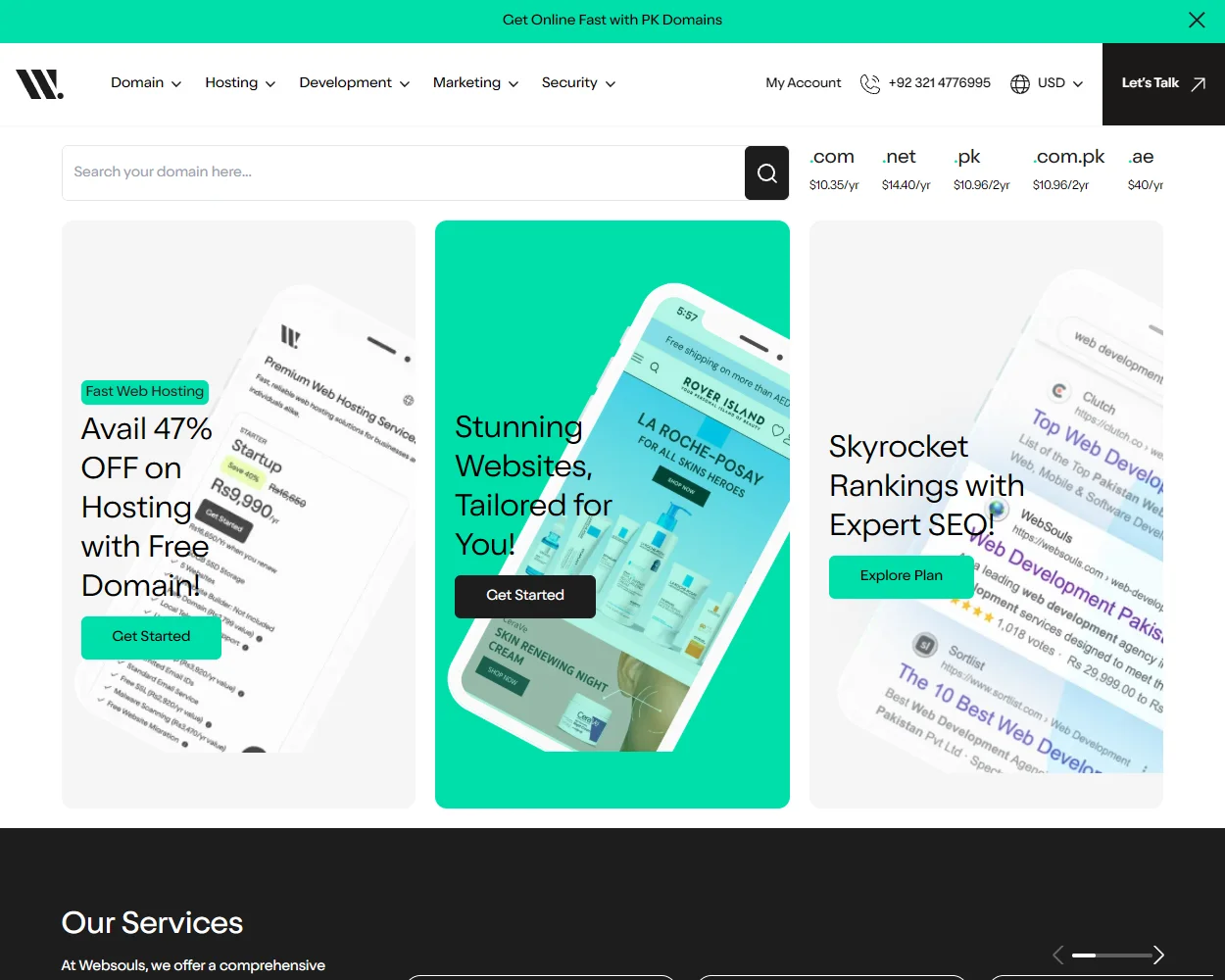The width and height of the screenshot is (1225, 980).
Task: Close the top promo banner
Action: tap(1197, 21)
